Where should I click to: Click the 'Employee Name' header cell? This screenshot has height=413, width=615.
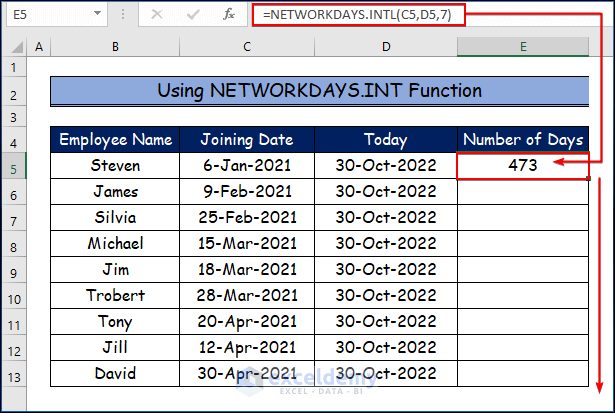pos(115,139)
